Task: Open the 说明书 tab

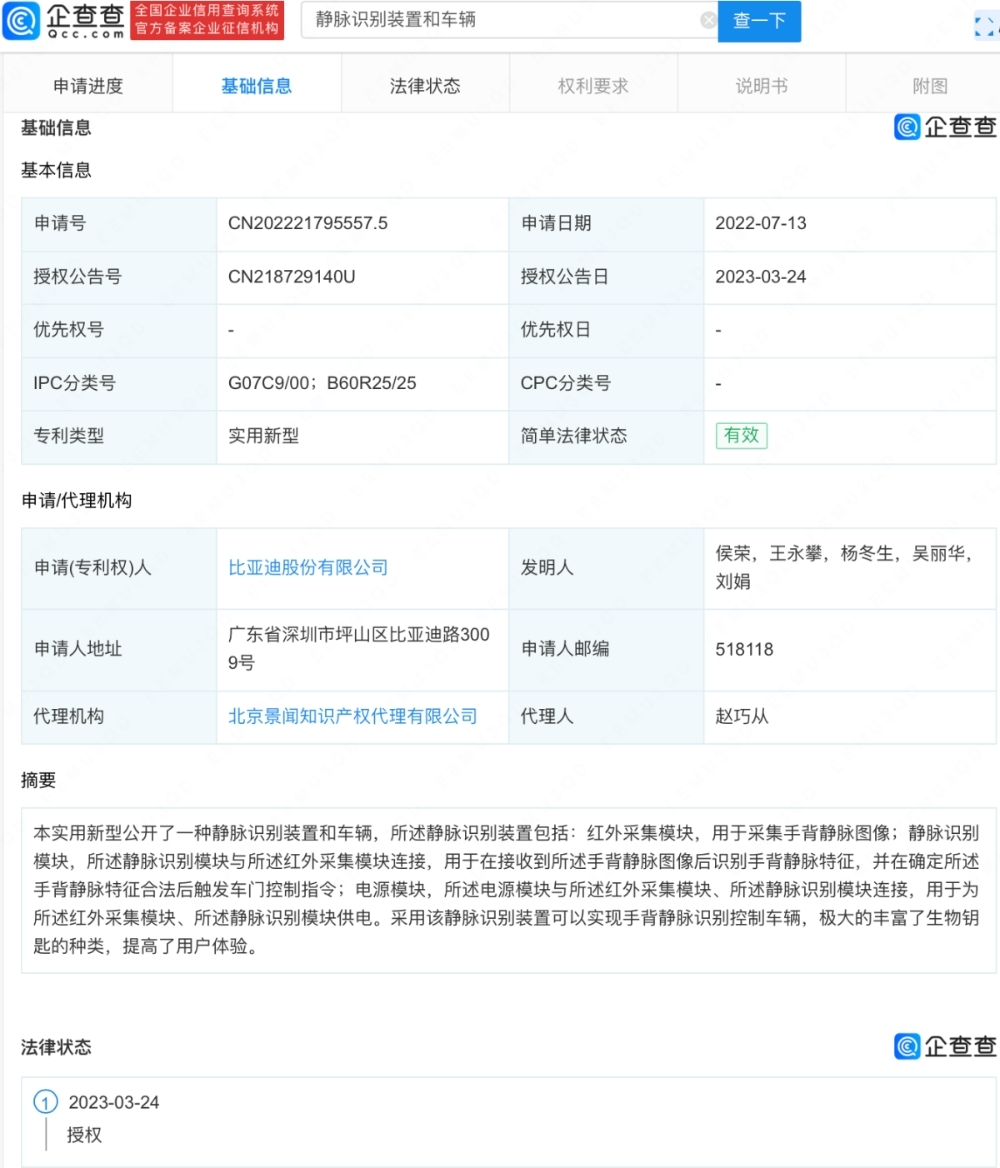Action: click(762, 86)
